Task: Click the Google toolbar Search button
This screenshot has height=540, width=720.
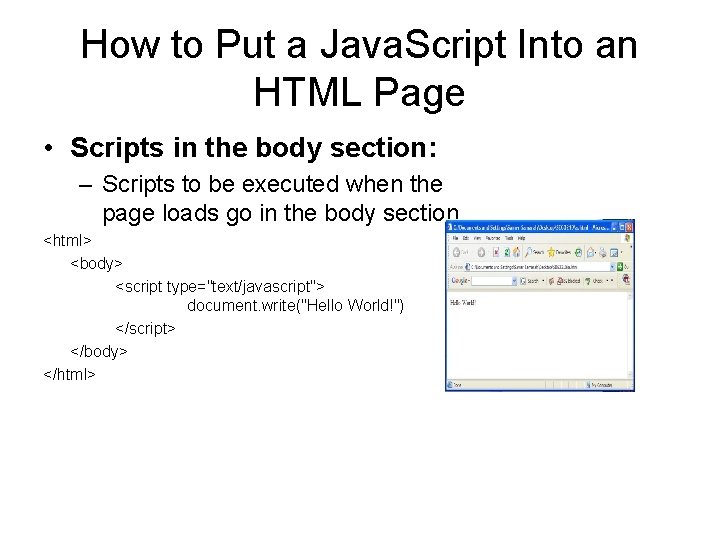Action: tap(529, 281)
